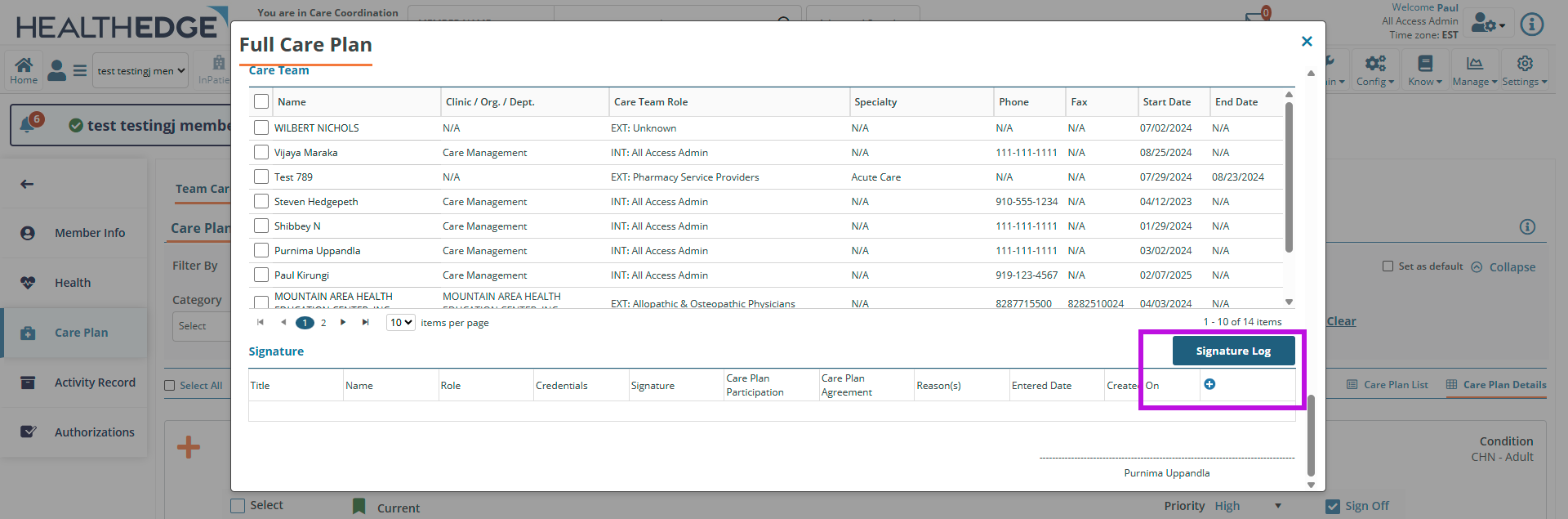This screenshot has width=1568, height=519.
Task: Switch to the Care Plan Details tab
Action: (x=1496, y=384)
